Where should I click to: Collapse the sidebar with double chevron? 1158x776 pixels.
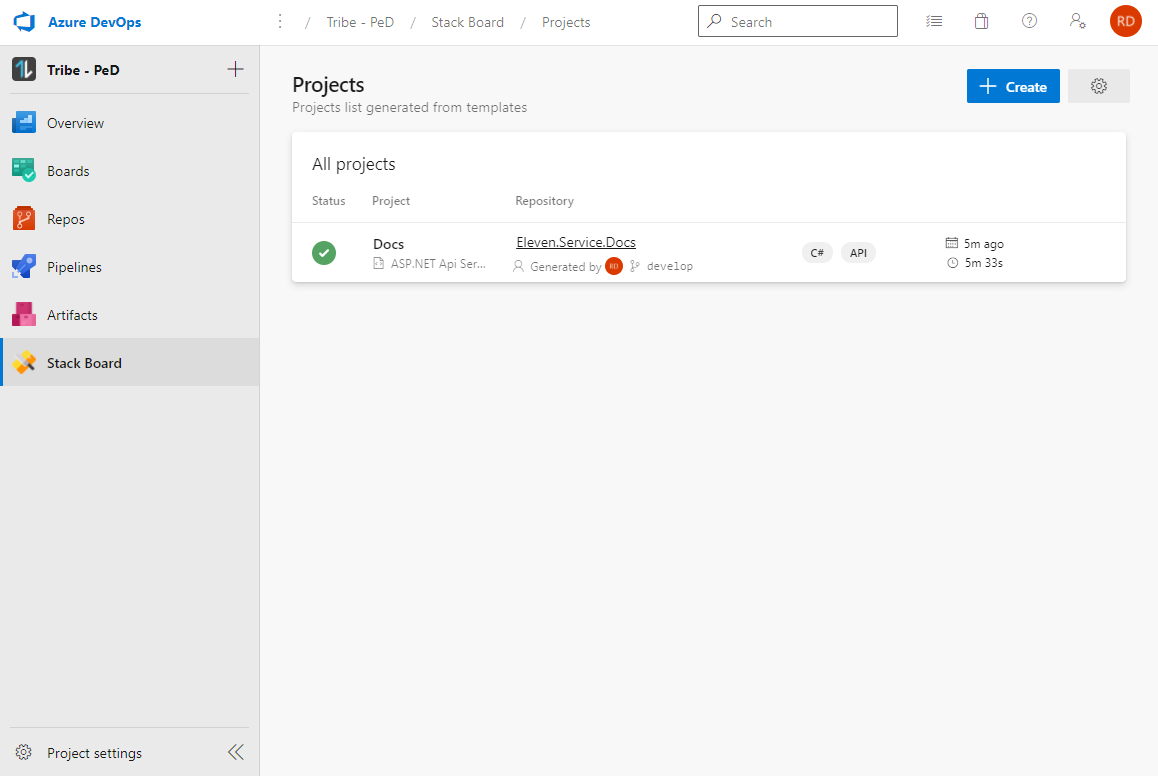tap(236, 752)
